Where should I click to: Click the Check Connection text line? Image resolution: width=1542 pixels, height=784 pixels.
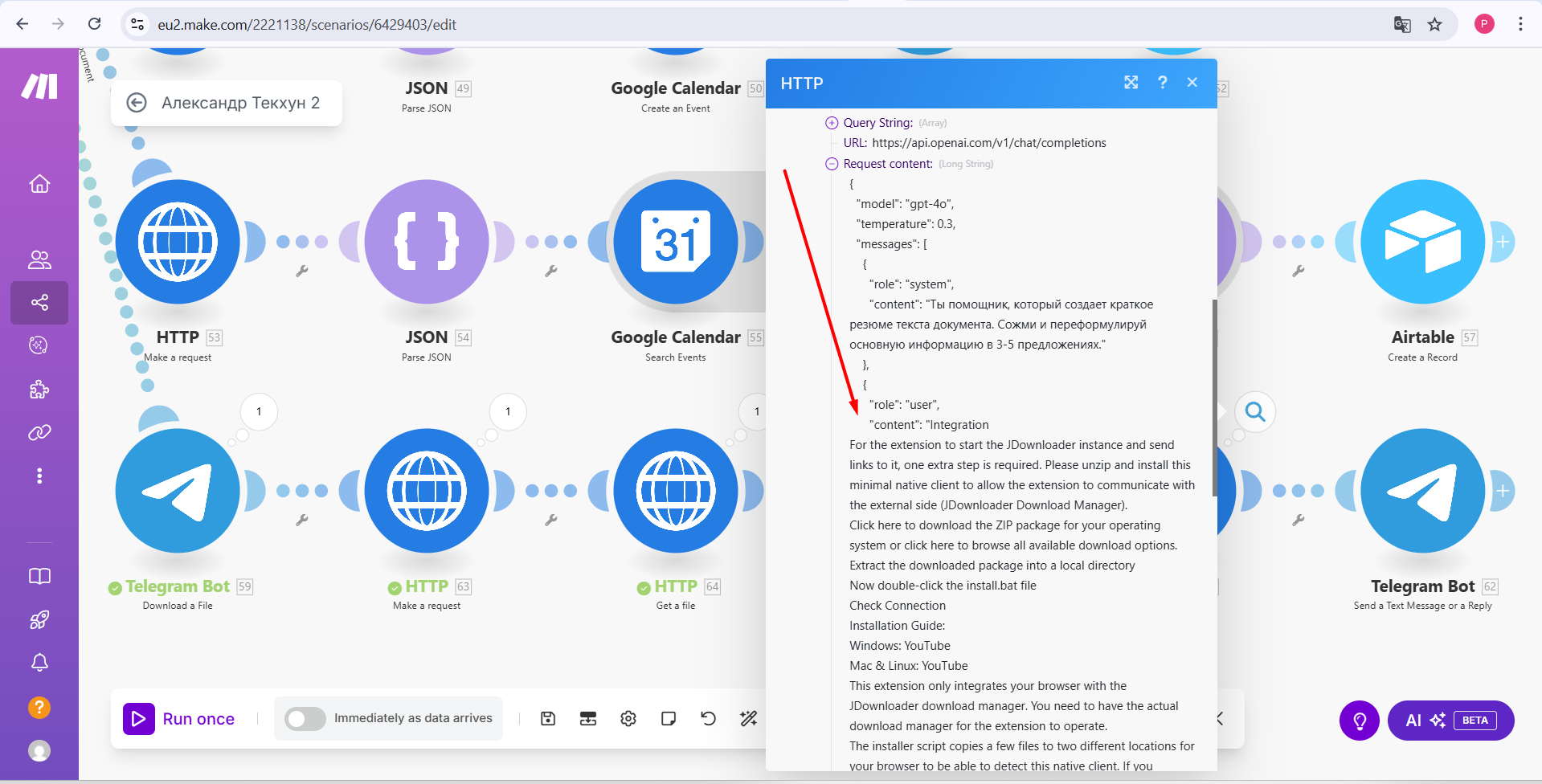tap(898, 606)
